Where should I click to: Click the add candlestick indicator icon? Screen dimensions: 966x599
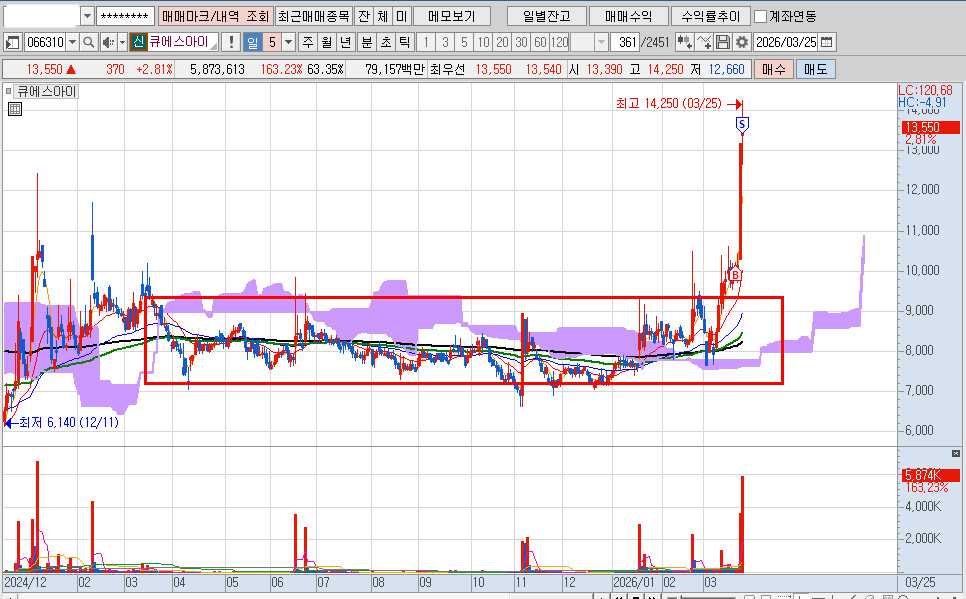point(685,42)
